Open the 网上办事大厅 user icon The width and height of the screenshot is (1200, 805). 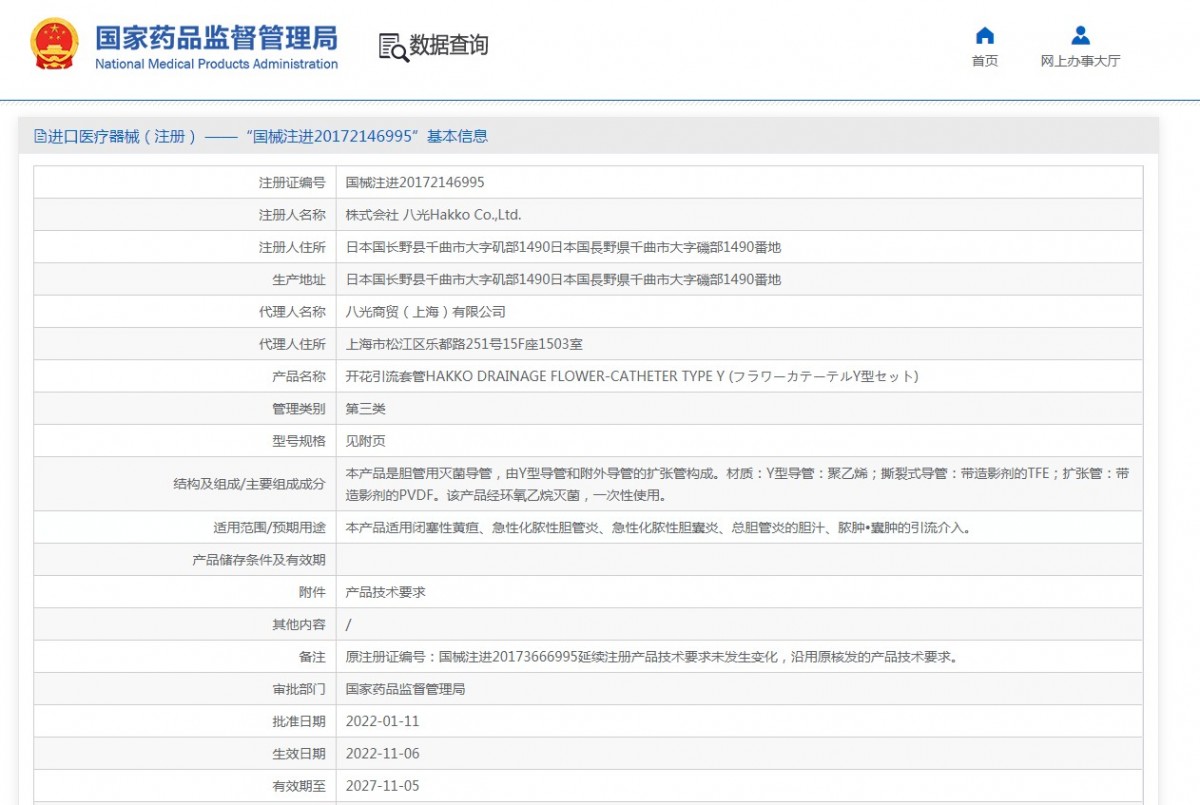[x=1080, y=36]
